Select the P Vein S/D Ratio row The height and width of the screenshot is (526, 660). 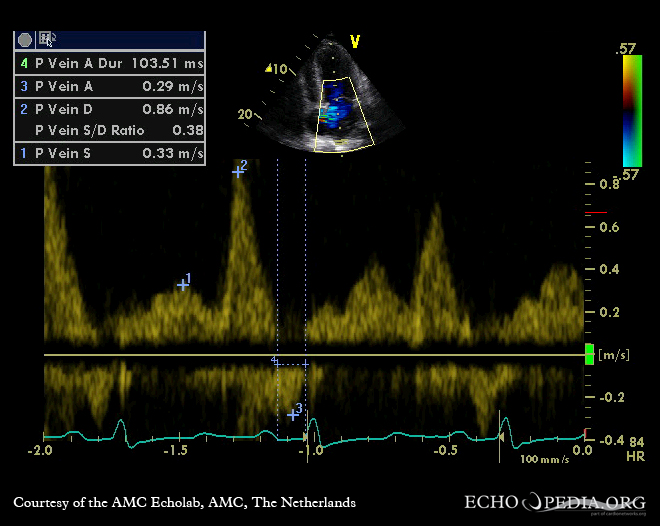click(109, 130)
